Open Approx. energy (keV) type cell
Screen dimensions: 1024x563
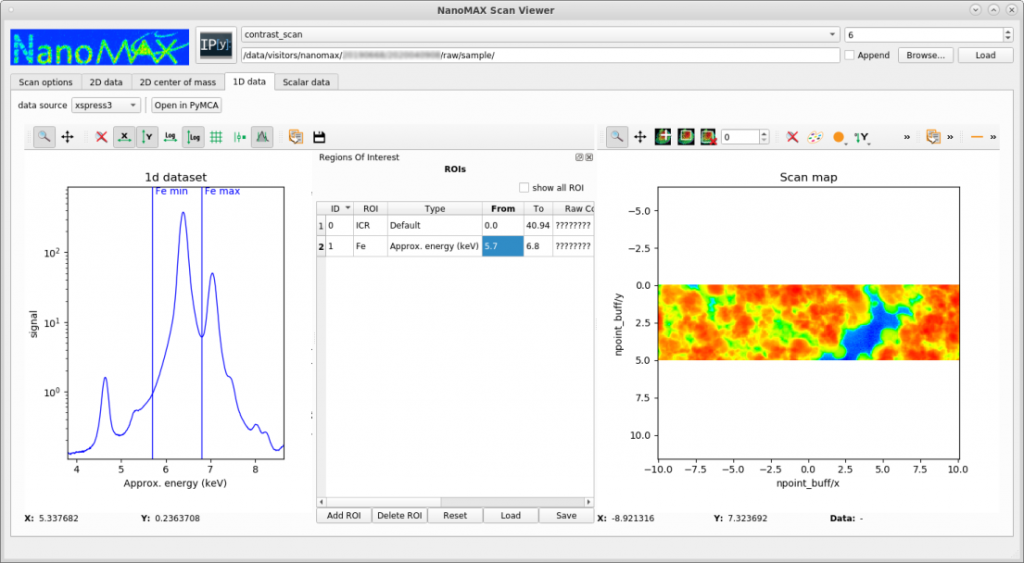coord(435,246)
